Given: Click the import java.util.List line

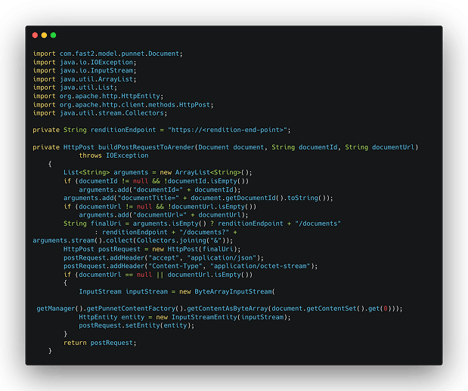Looking at the screenshot, I should 75,88.
